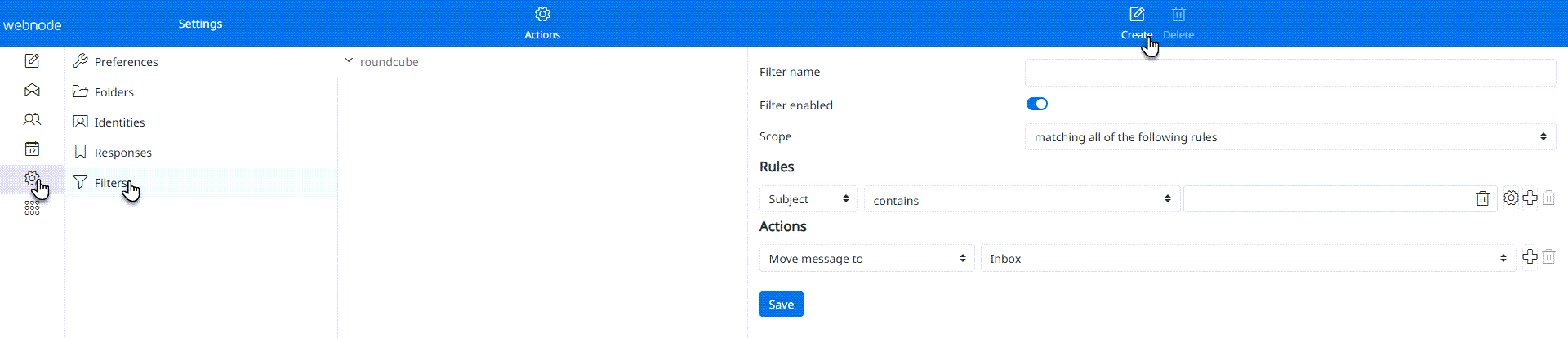Add a new rule with plus icon
This screenshot has height=338, width=1568.
tap(1530, 198)
